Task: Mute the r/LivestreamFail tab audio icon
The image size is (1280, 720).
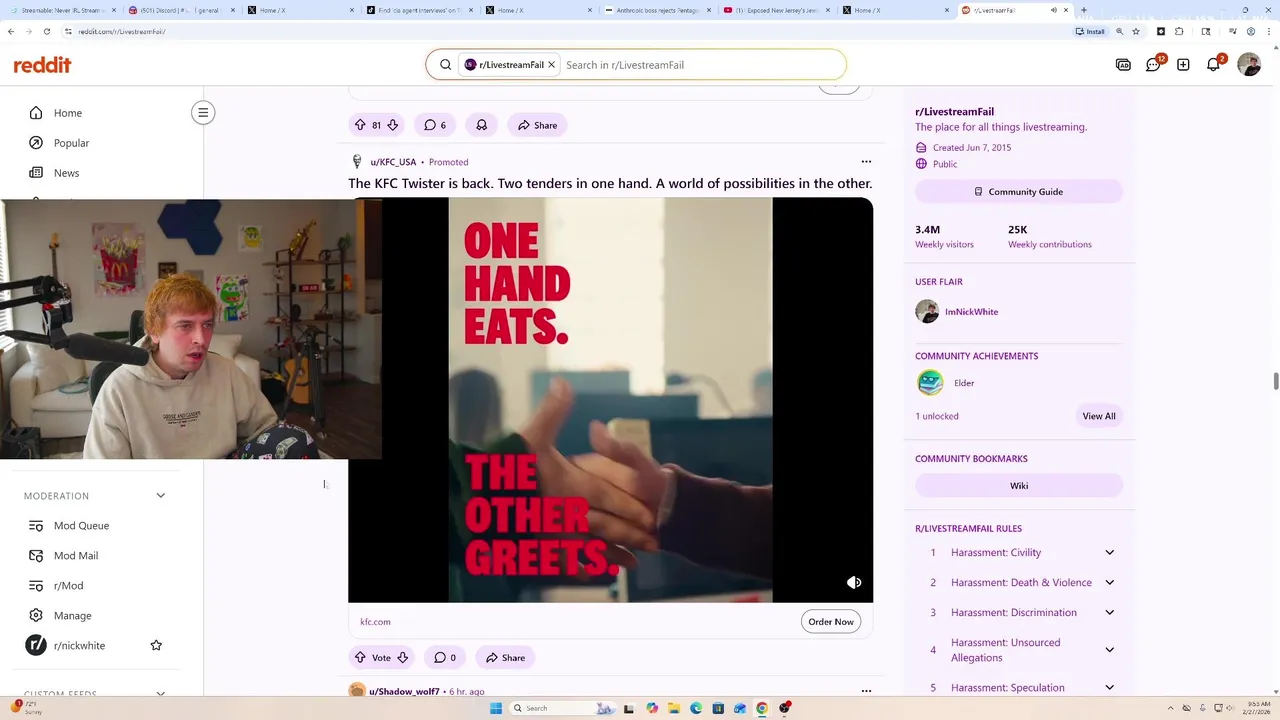Action: point(1054,10)
